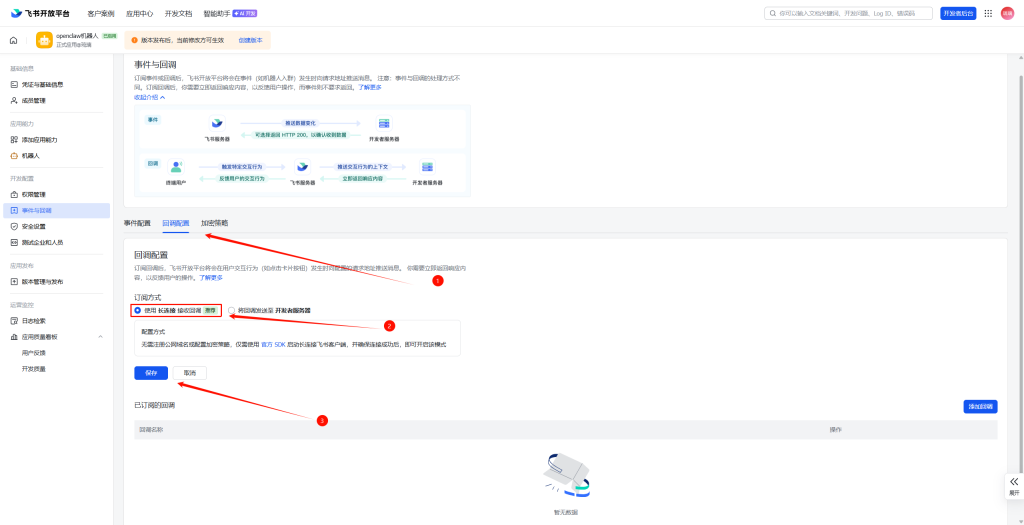Open 日志检索 sidebar item
The height and width of the screenshot is (525, 1024).
click(x=56, y=321)
